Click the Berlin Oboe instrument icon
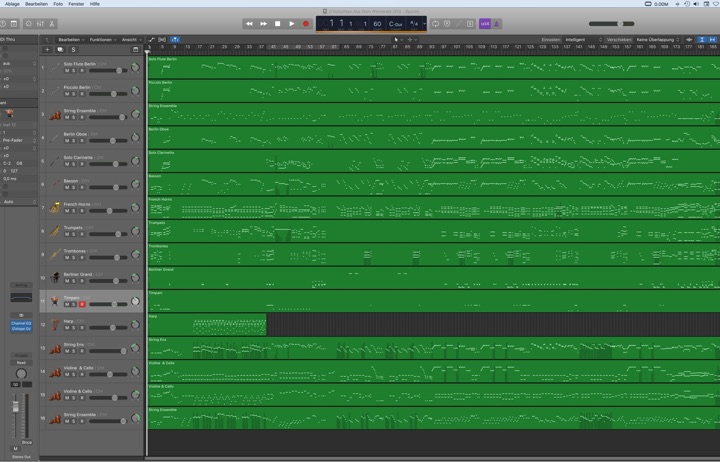Screen dimensions: 720x462 [55, 137]
